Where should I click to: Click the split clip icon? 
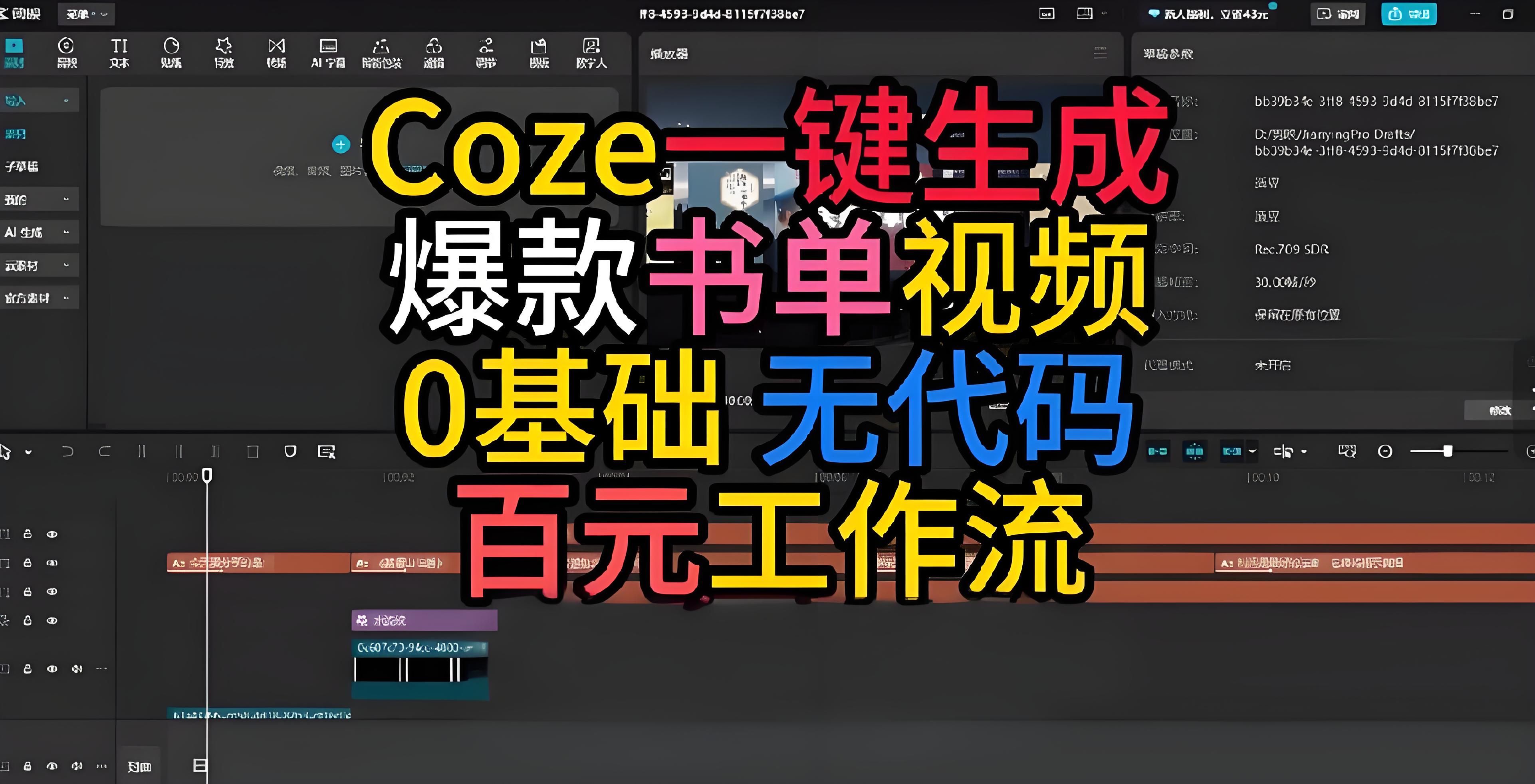tap(142, 451)
